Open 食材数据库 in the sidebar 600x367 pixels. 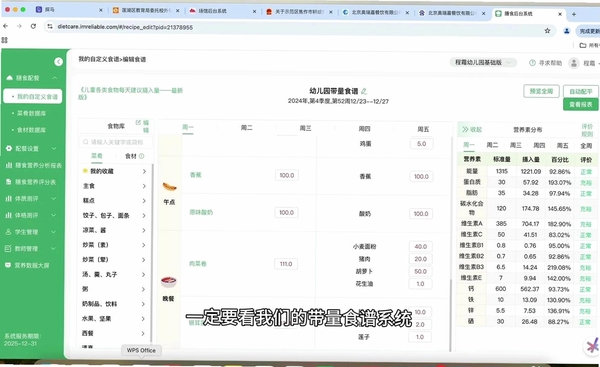tap(31, 130)
